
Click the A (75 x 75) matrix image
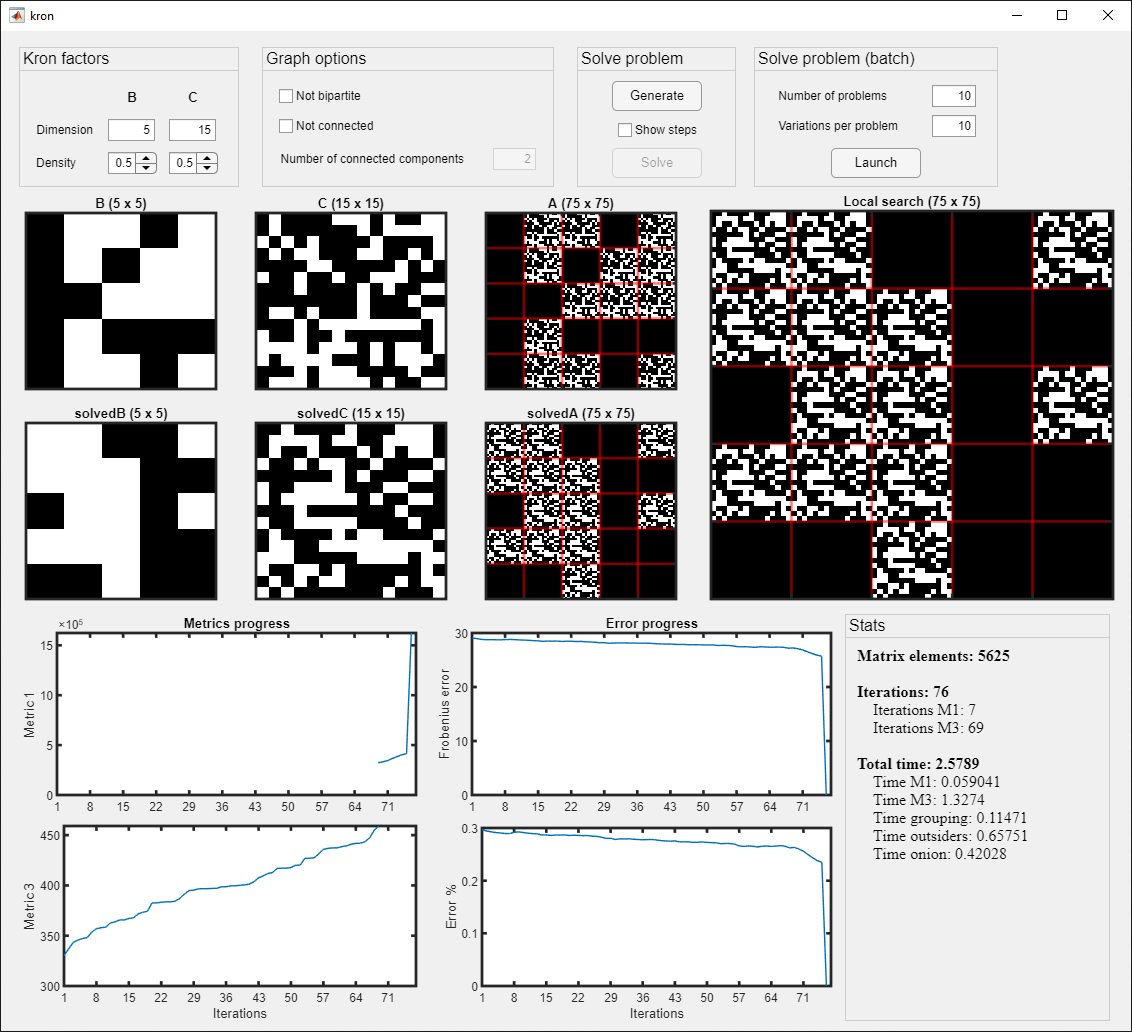[581, 301]
